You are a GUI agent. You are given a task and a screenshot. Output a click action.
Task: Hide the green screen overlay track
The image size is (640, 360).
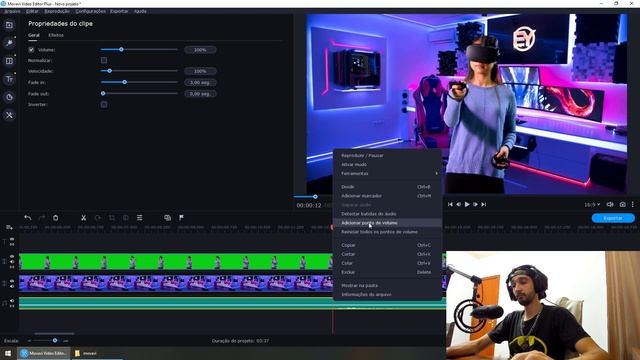12,256
